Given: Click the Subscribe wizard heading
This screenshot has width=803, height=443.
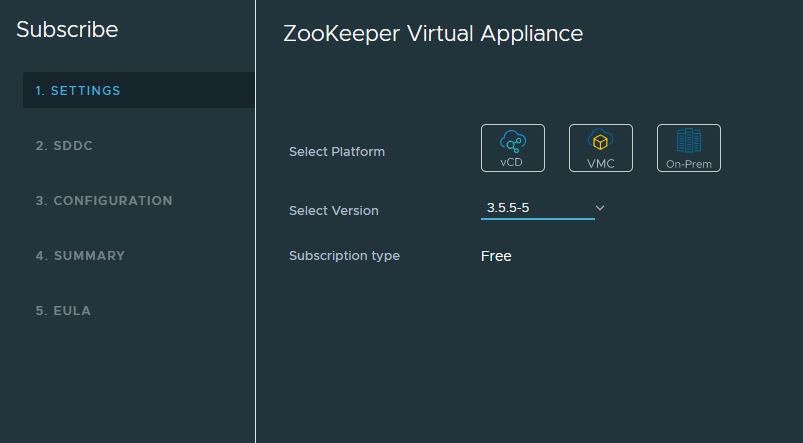Looking at the screenshot, I should pyautogui.click(x=67, y=29).
